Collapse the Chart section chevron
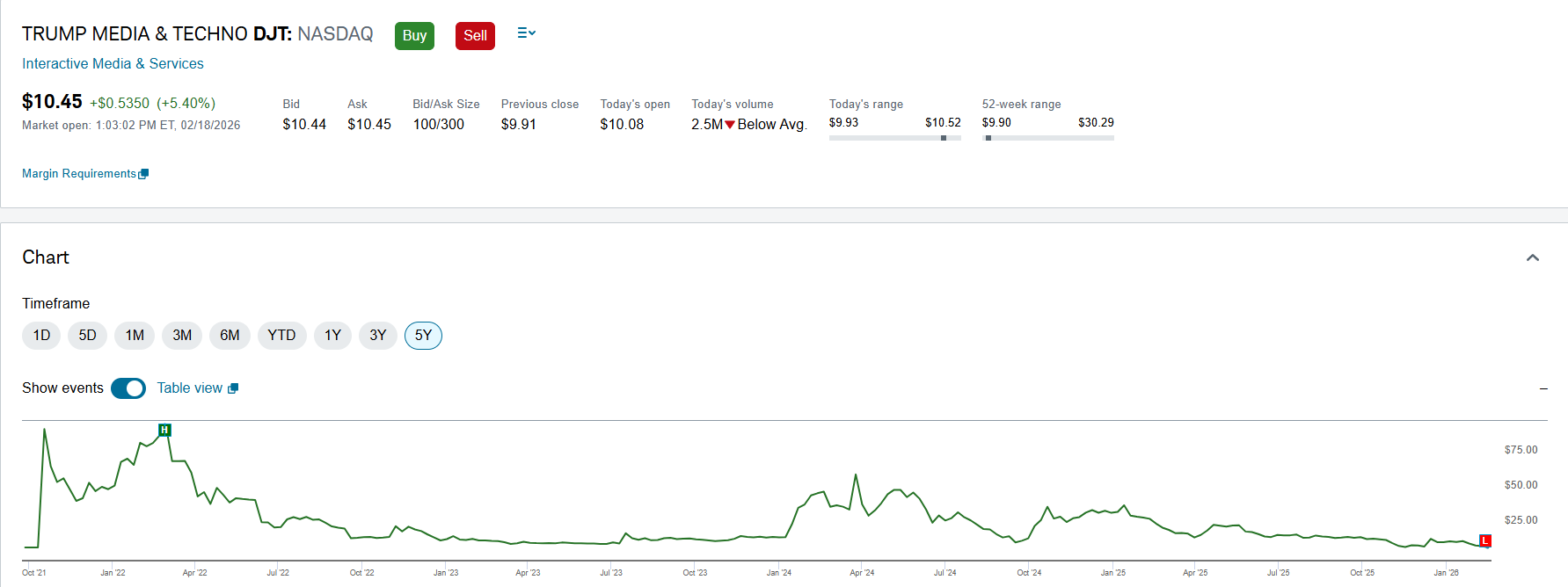 [1533, 257]
